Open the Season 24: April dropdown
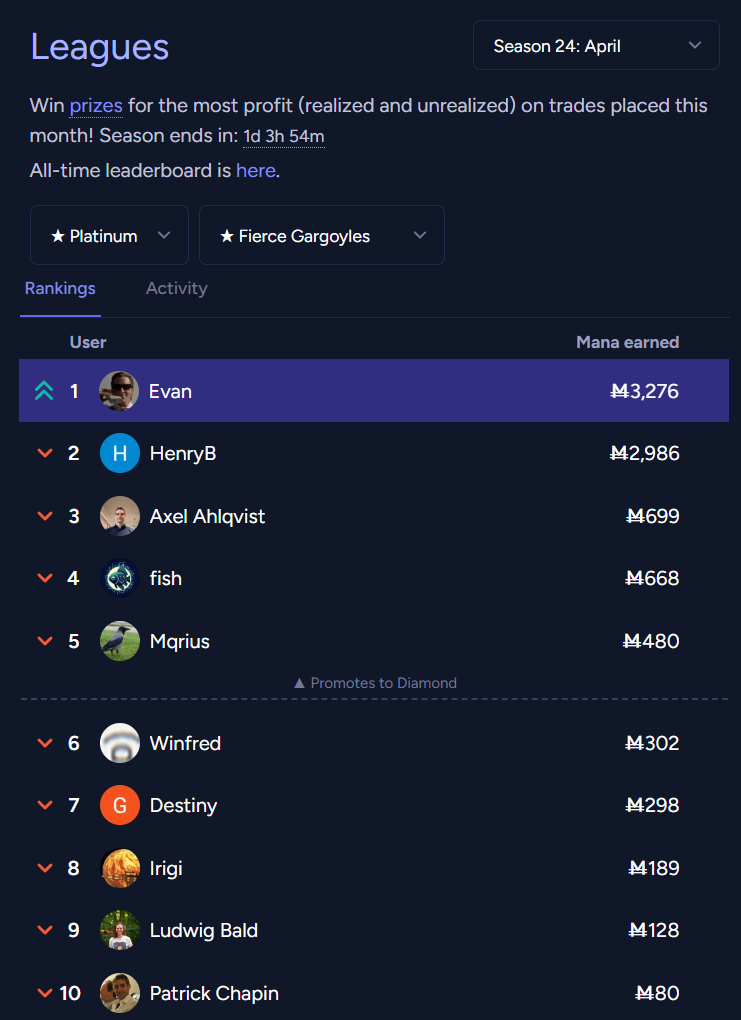Viewport: 741px width, 1020px height. pos(596,46)
